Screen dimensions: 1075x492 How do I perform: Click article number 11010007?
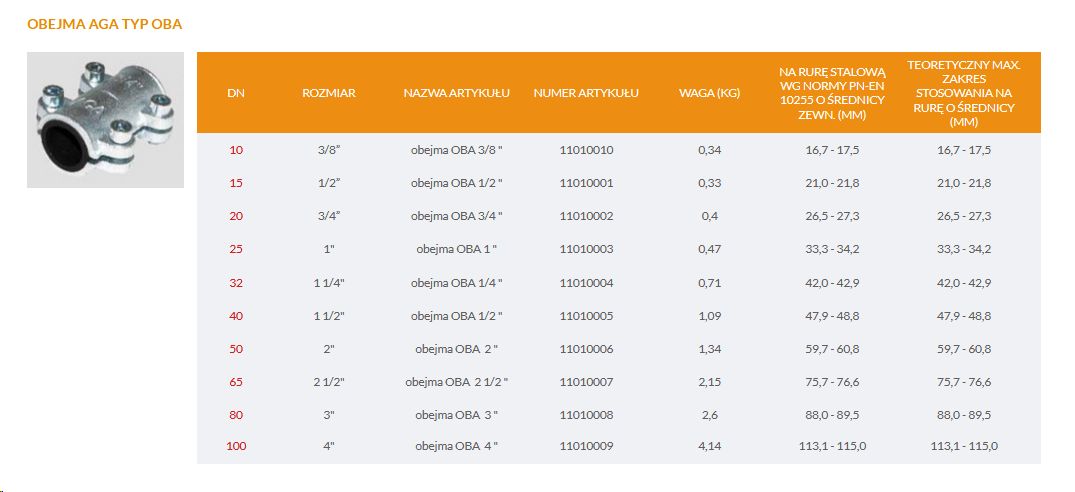tap(586, 382)
